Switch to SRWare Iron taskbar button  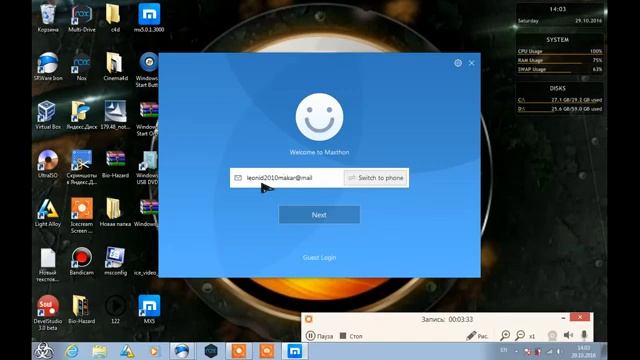click(x=181, y=351)
